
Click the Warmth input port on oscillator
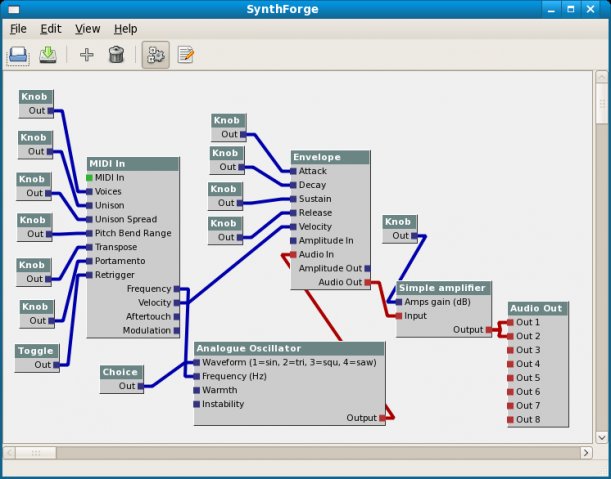[x=197, y=391]
